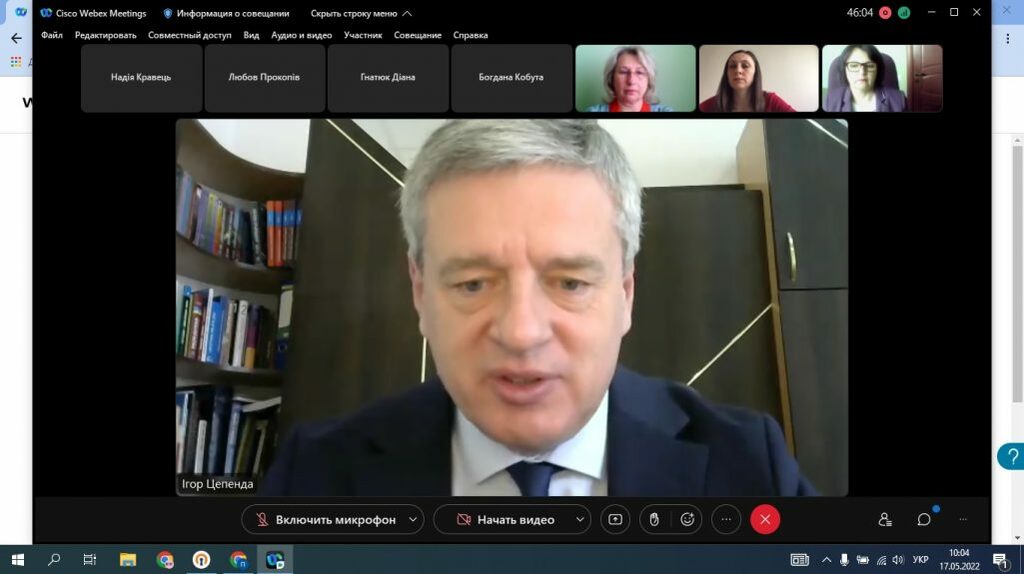Screen dimensions: 1024x574
Task: Toggle camera with Начать видео
Action: tap(505, 519)
